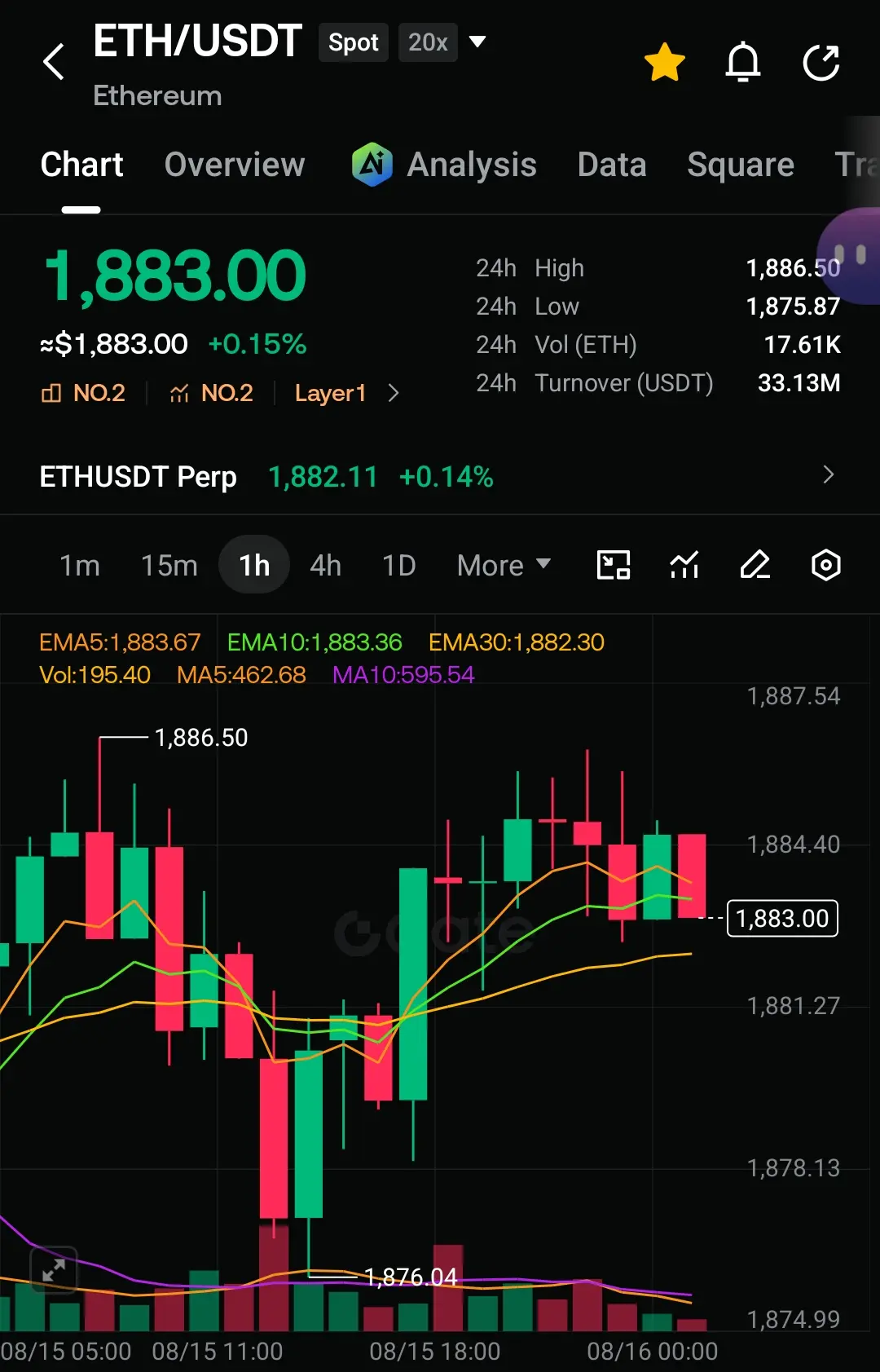Tap the EMA10:1,883.36 indicator label
880x1372 pixels.
(315, 642)
